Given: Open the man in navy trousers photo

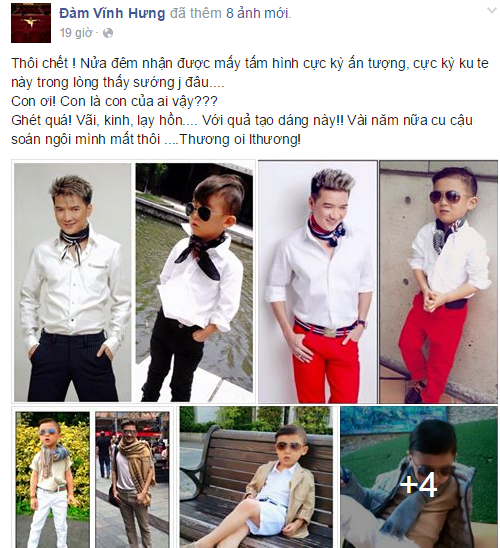Looking at the screenshot, I should 73,282.
